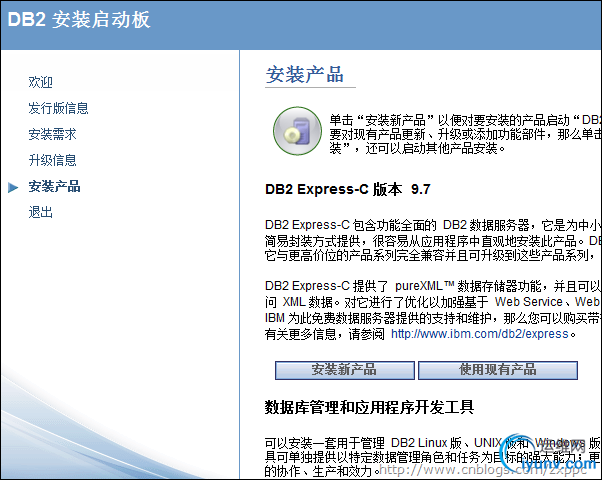602x480 pixels.
Task: Click the product install disc icon
Action: [297, 131]
